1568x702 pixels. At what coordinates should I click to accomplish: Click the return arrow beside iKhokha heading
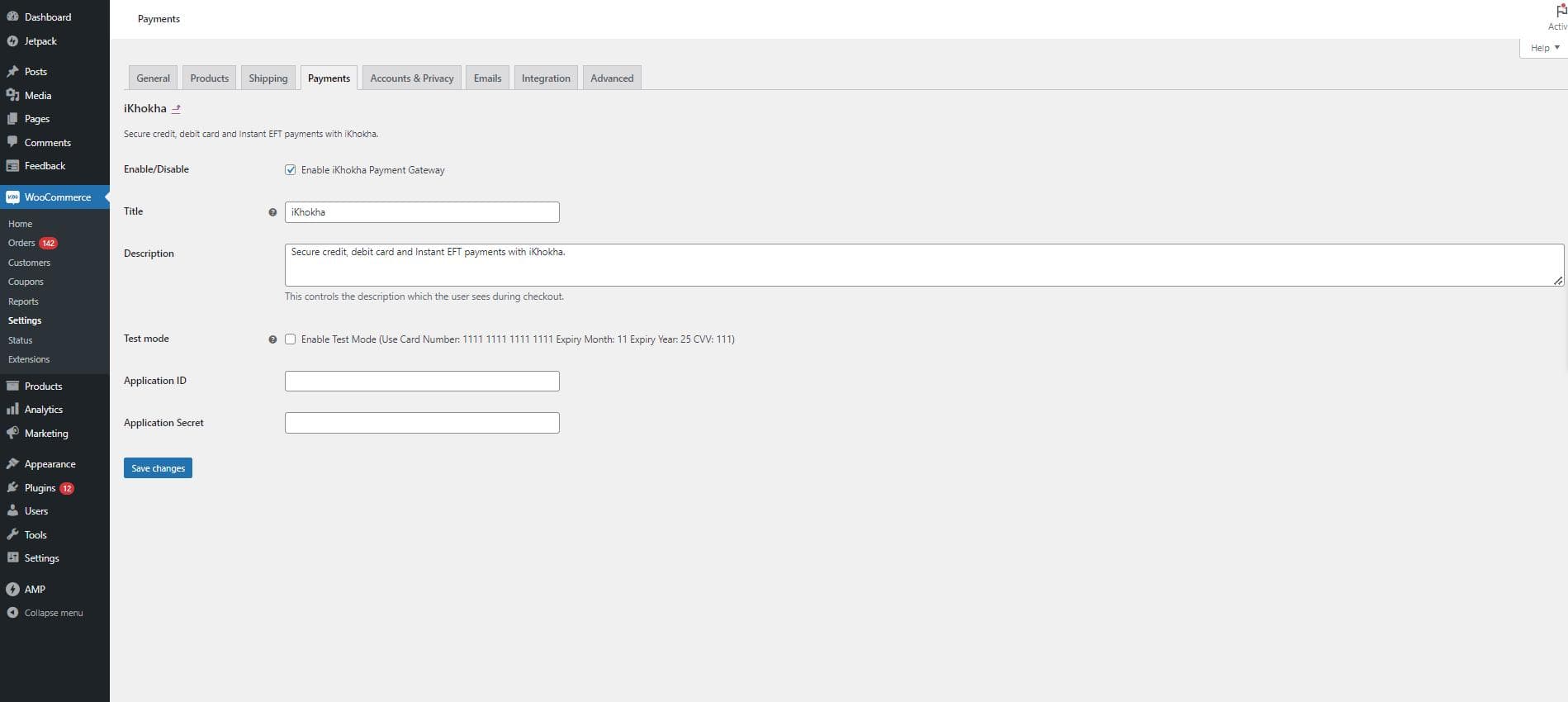176,109
